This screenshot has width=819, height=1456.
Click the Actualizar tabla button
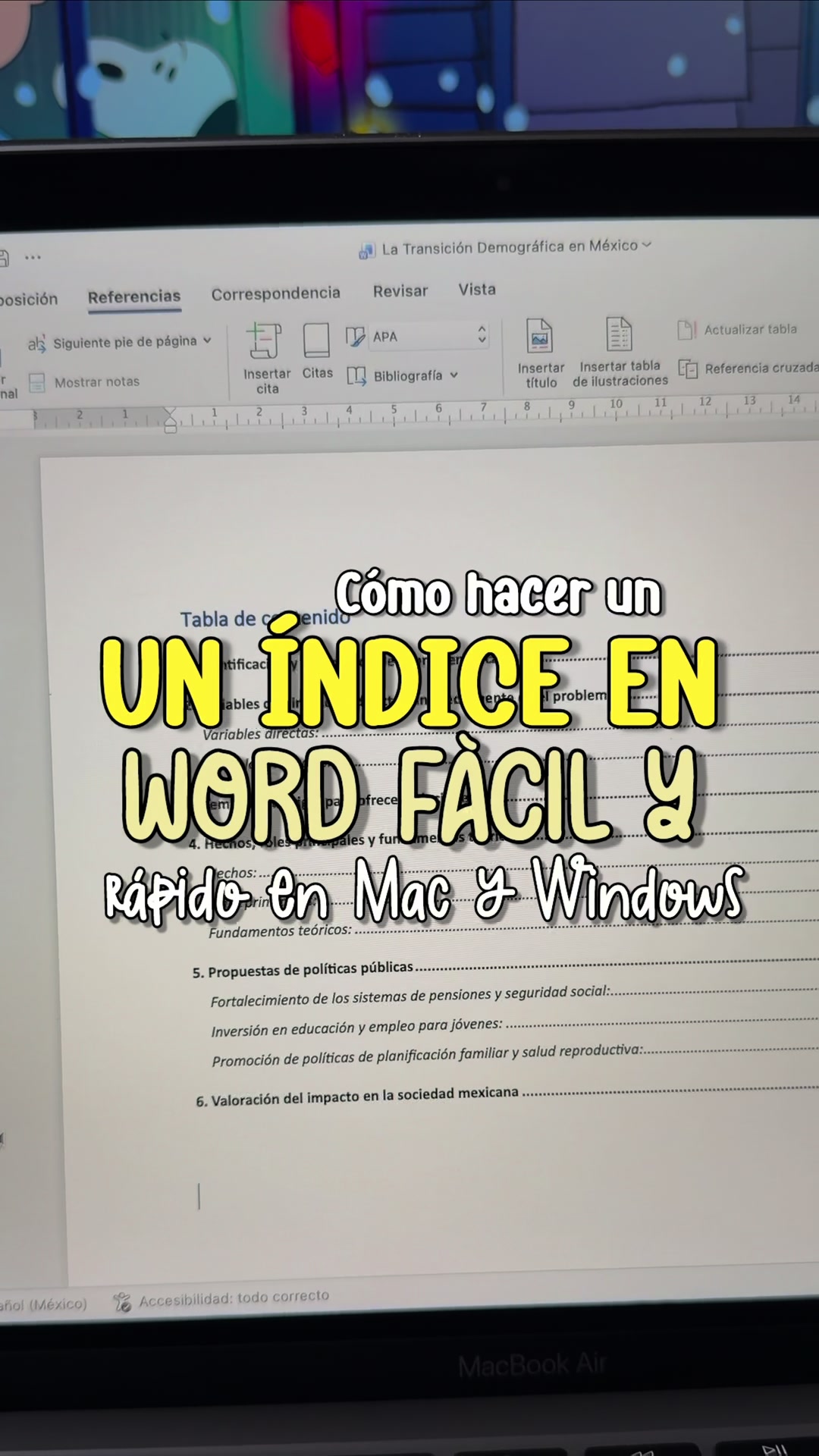tap(737, 329)
